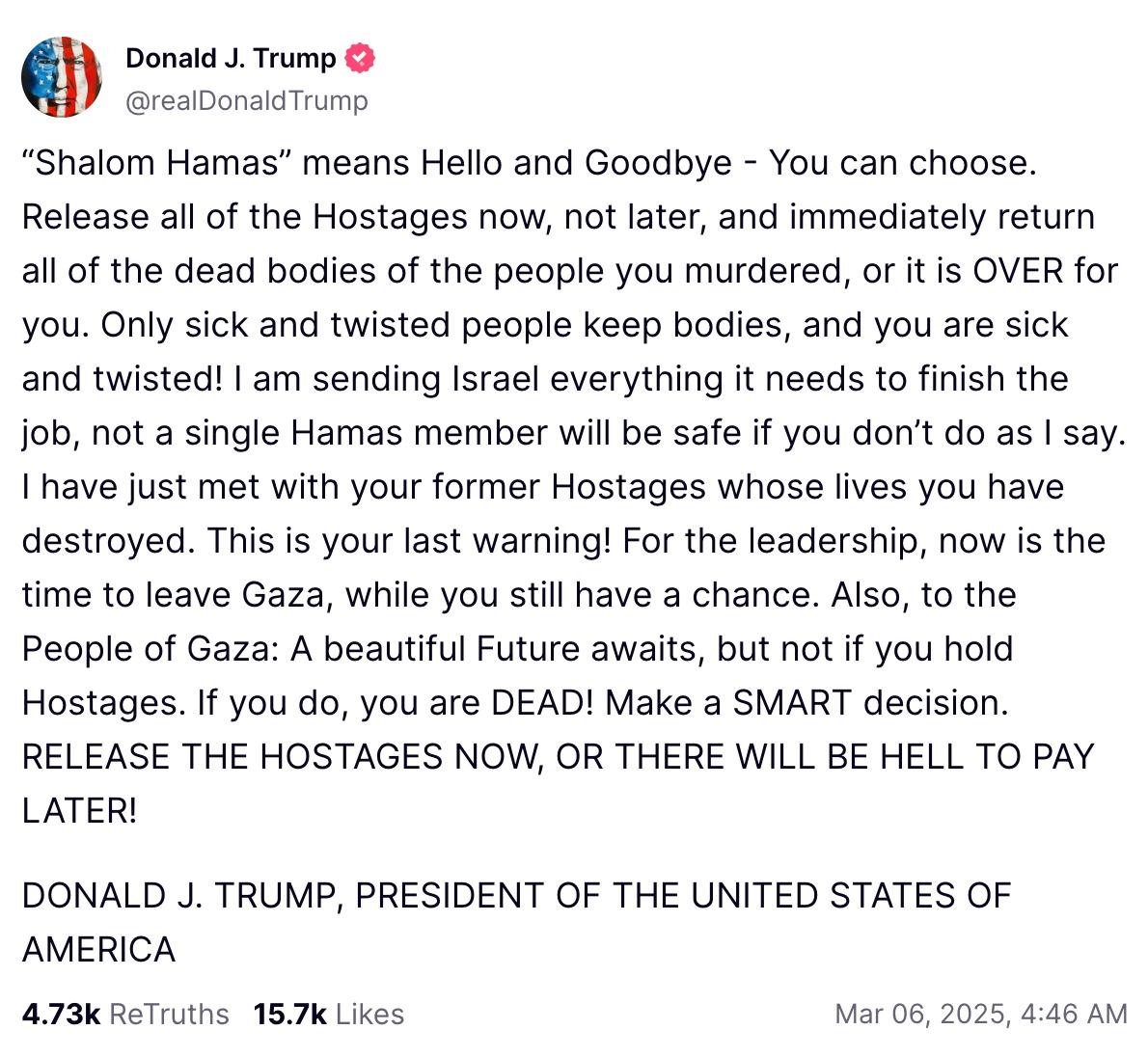Open the @realDonaldTrump handle link

coord(246,100)
